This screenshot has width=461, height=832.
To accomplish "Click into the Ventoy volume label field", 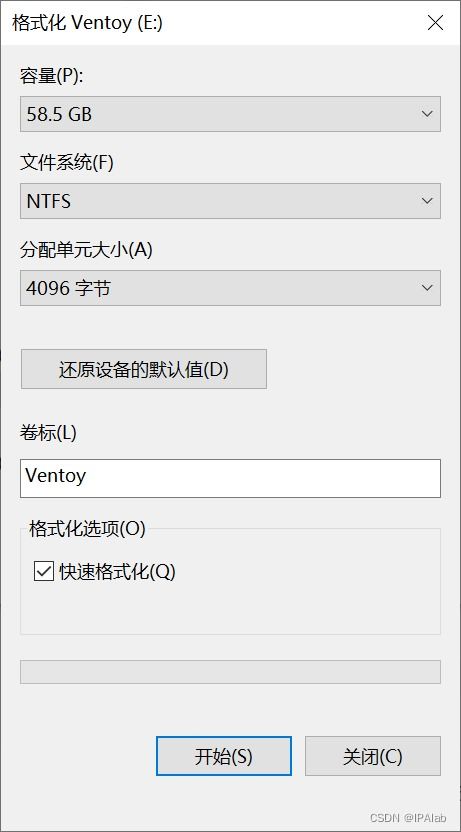I will point(230,479).
